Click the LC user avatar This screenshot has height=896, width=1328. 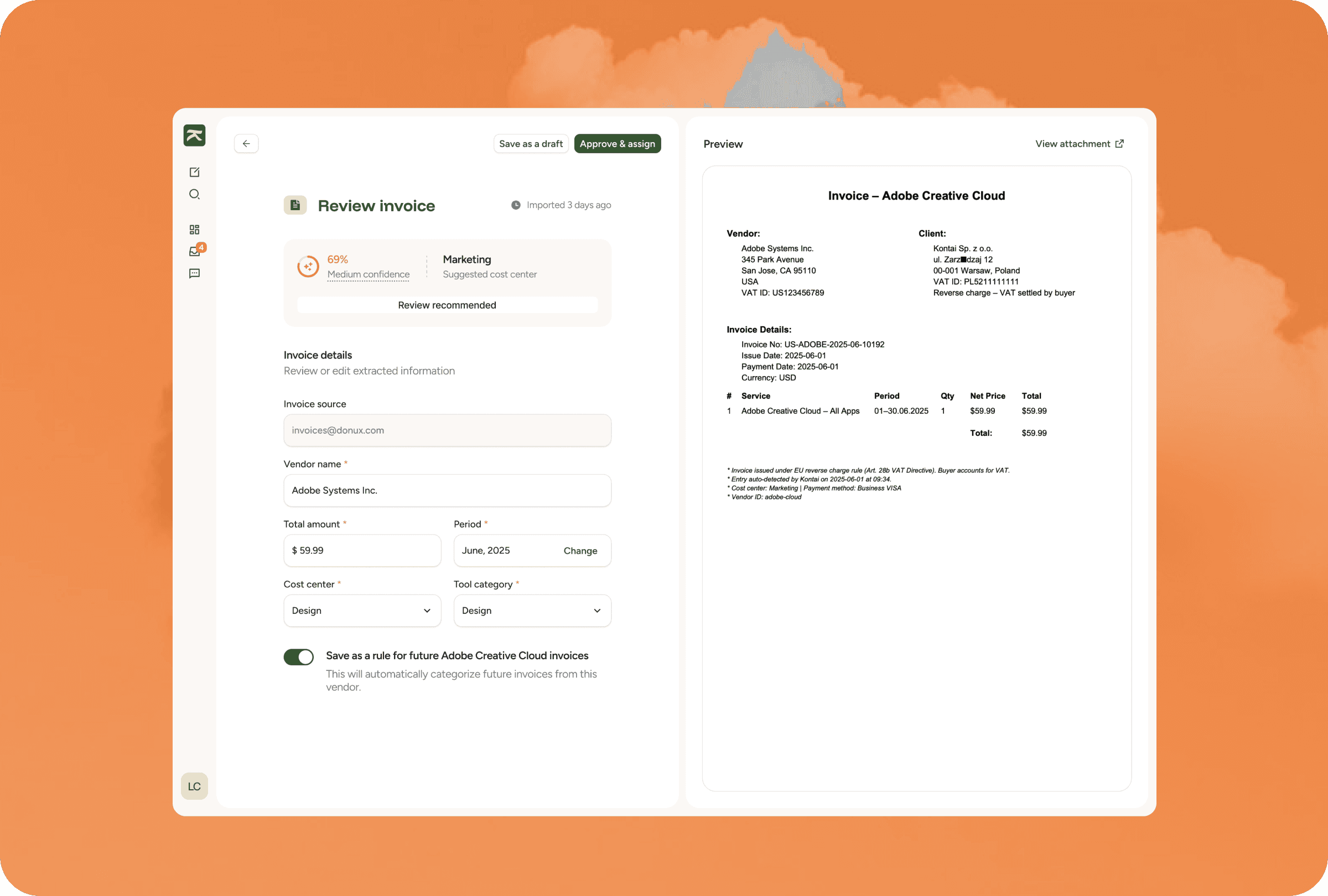pos(194,786)
